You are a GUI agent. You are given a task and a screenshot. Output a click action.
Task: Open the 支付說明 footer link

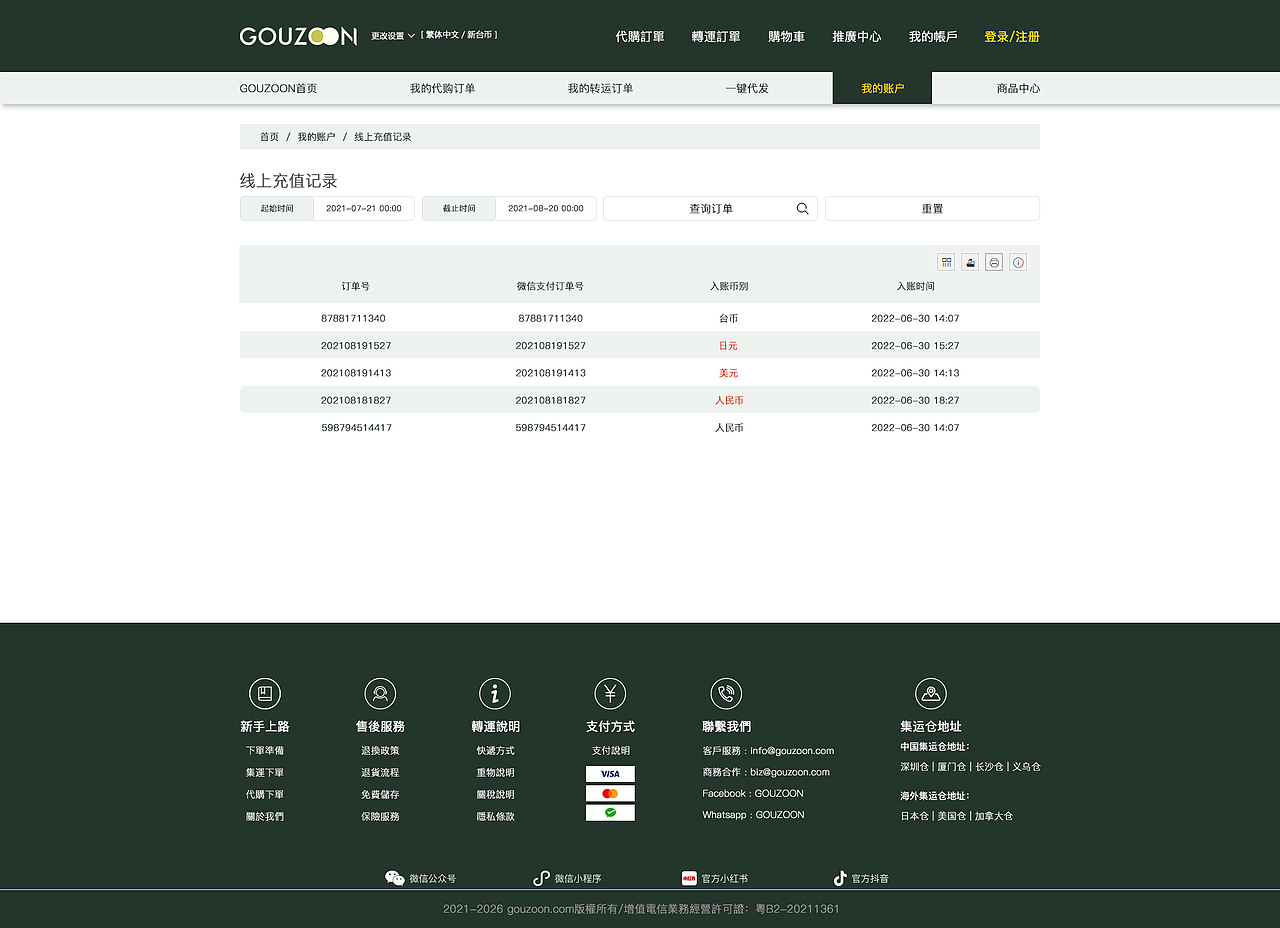point(610,750)
